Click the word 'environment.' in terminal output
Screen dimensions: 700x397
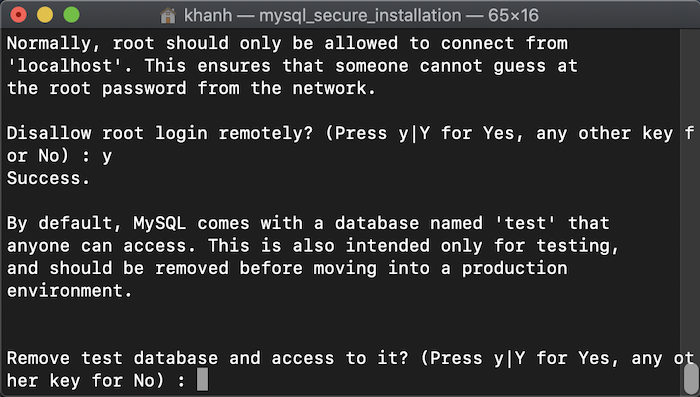coord(70,291)
